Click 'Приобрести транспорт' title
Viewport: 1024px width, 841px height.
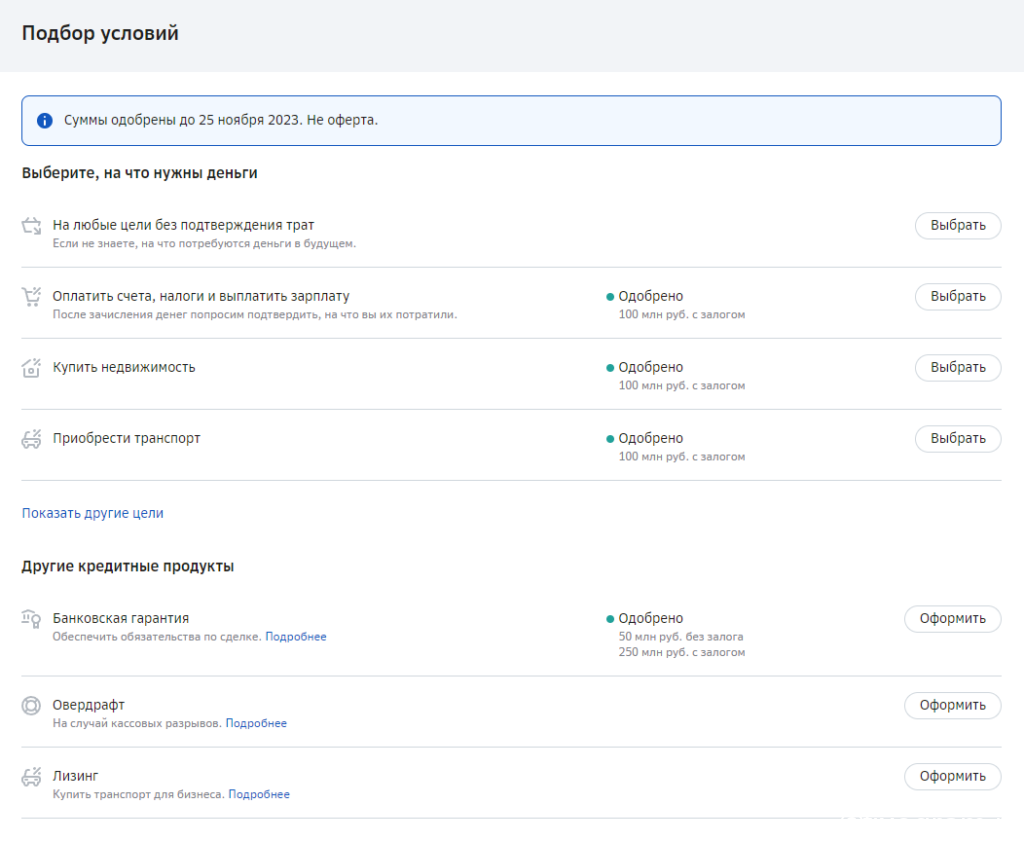[127, 439]
